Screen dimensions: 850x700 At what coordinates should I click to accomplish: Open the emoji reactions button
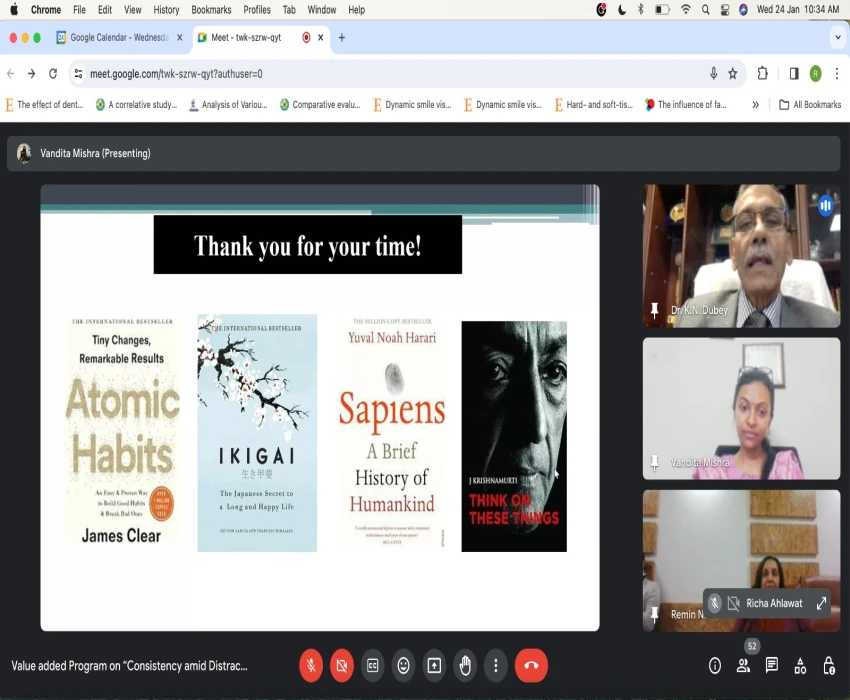pyautogui.click(x=404, y=665)
